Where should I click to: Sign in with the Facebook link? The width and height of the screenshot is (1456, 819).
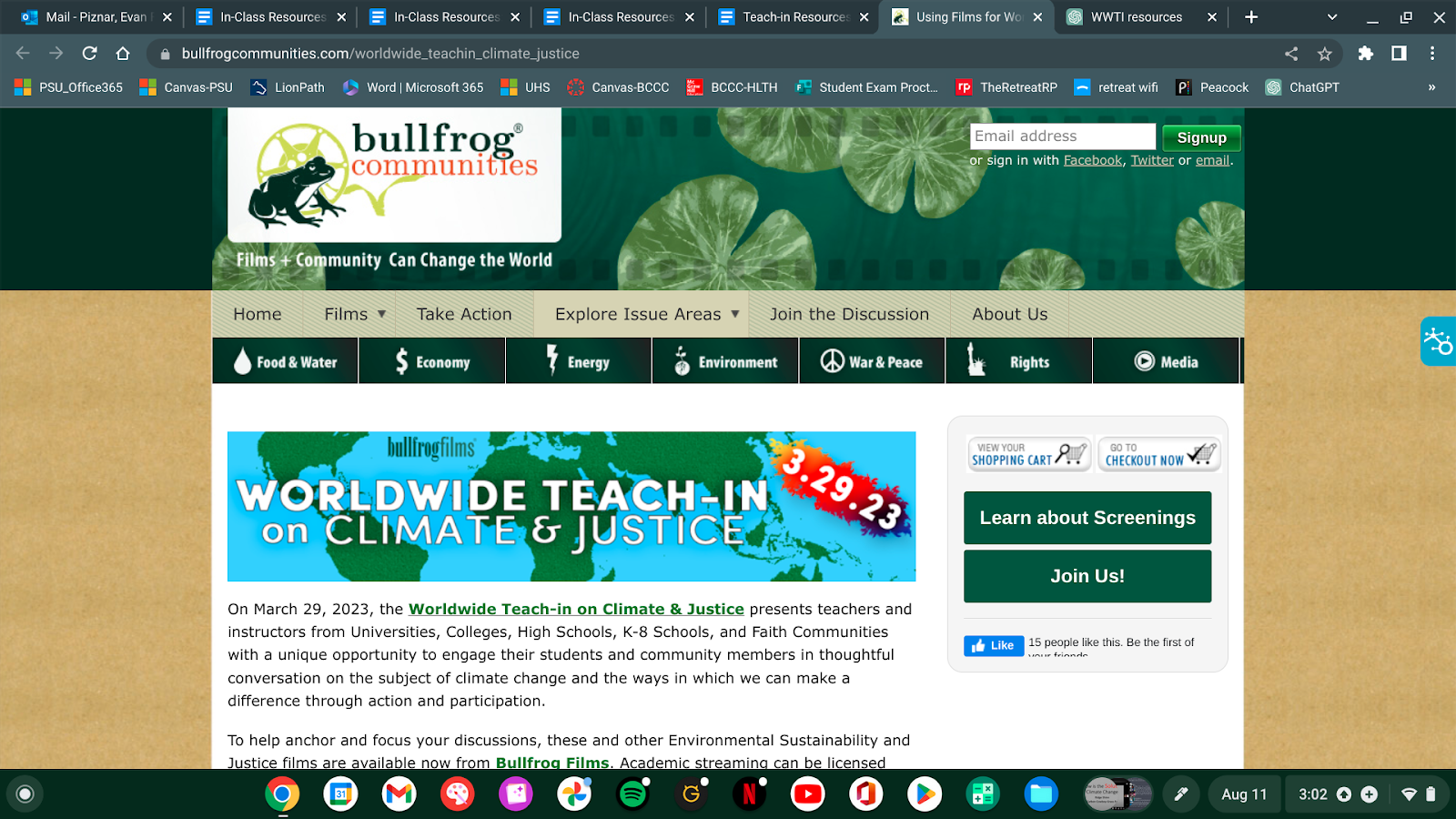1093,160
